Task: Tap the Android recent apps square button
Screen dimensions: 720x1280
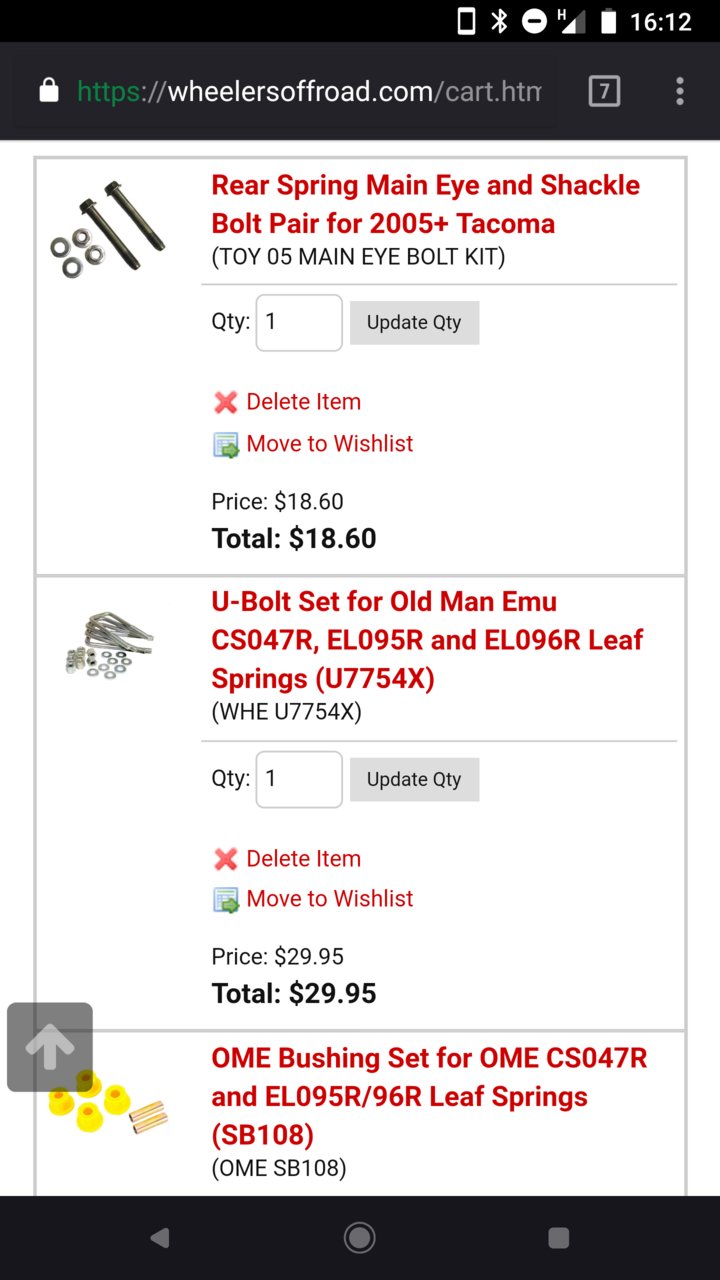Action: tap(560, 1238)
